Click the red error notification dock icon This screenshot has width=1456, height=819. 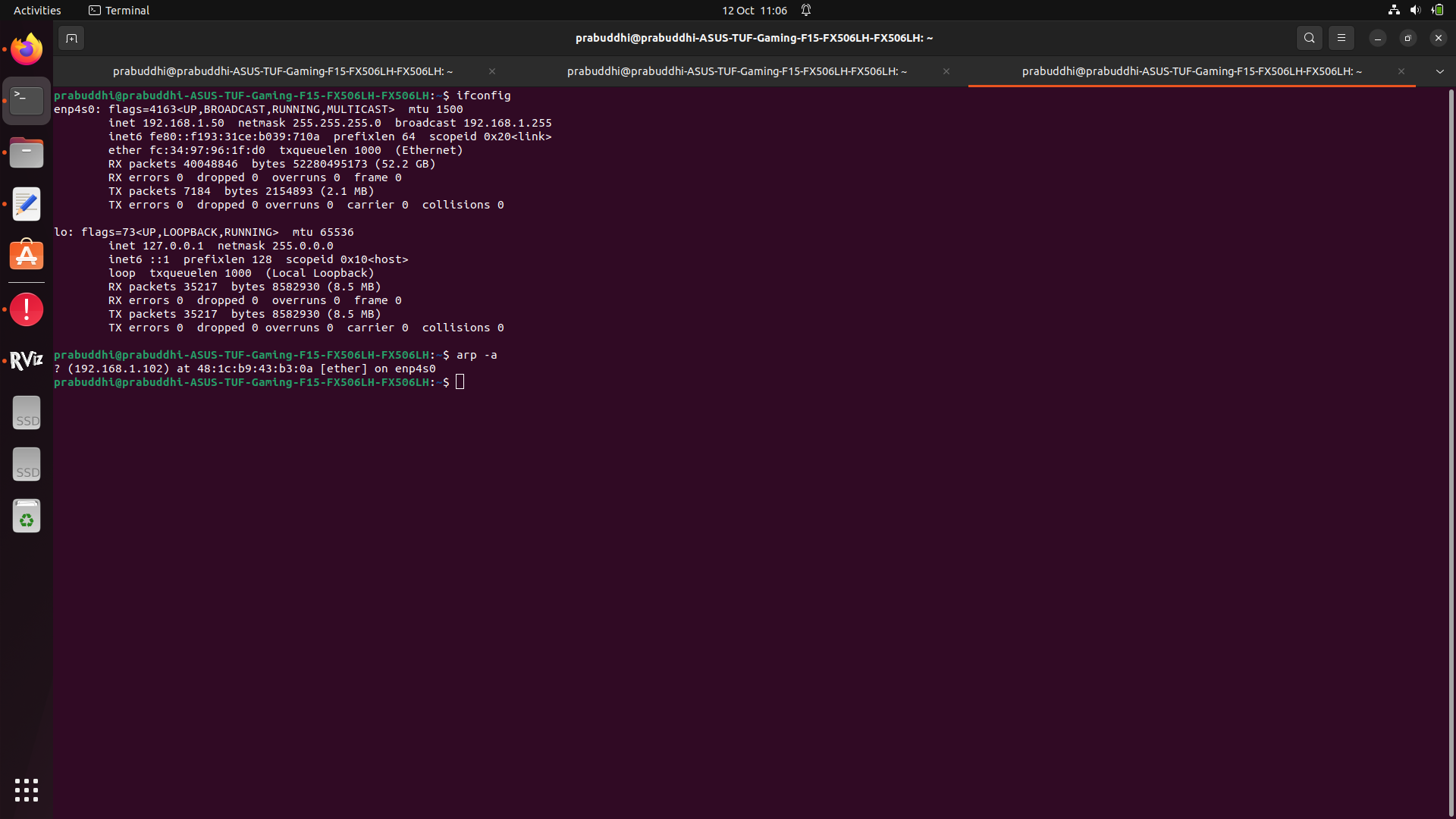(x=26, y=309)
